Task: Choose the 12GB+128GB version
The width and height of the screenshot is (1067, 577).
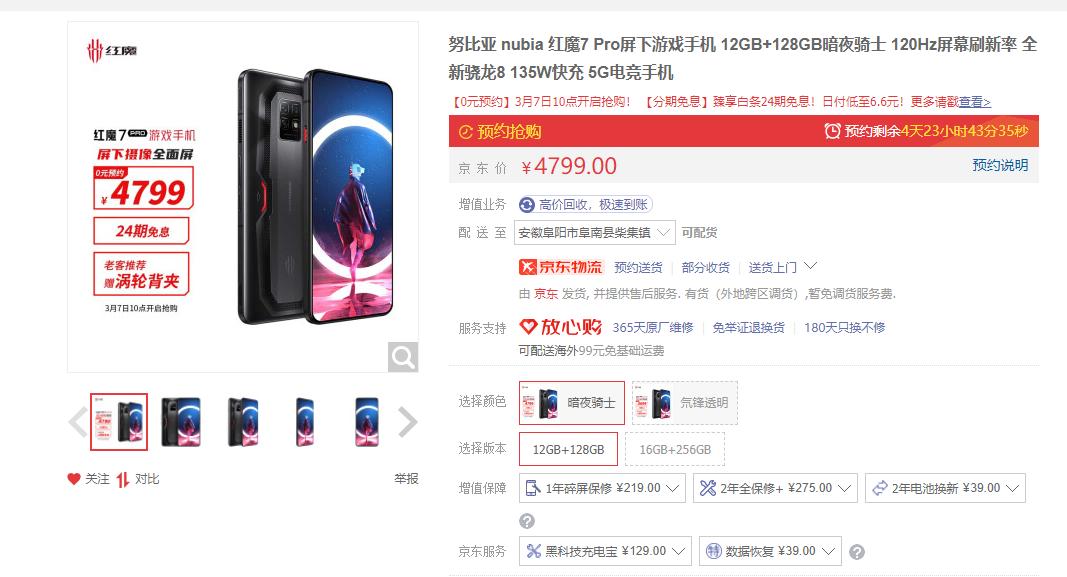Action: 568,450
